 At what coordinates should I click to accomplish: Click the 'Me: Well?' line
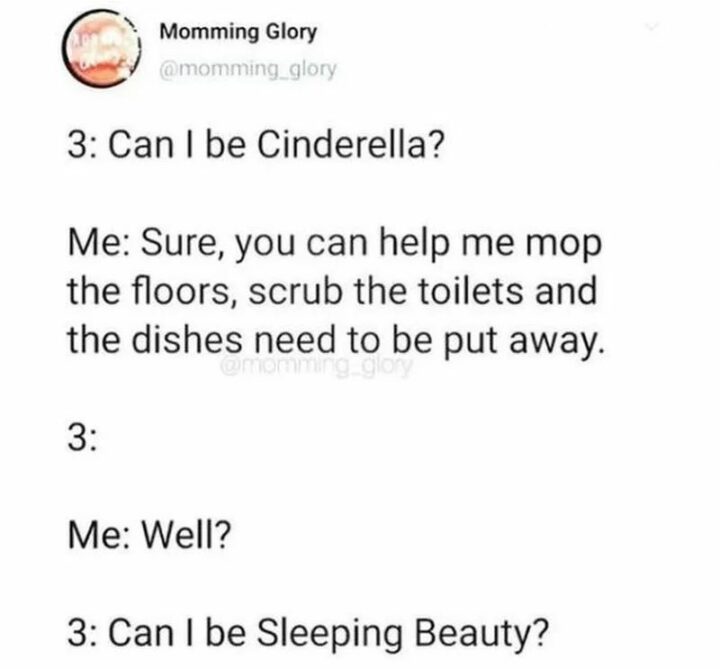pyautogui.click(x=148, y=534)
